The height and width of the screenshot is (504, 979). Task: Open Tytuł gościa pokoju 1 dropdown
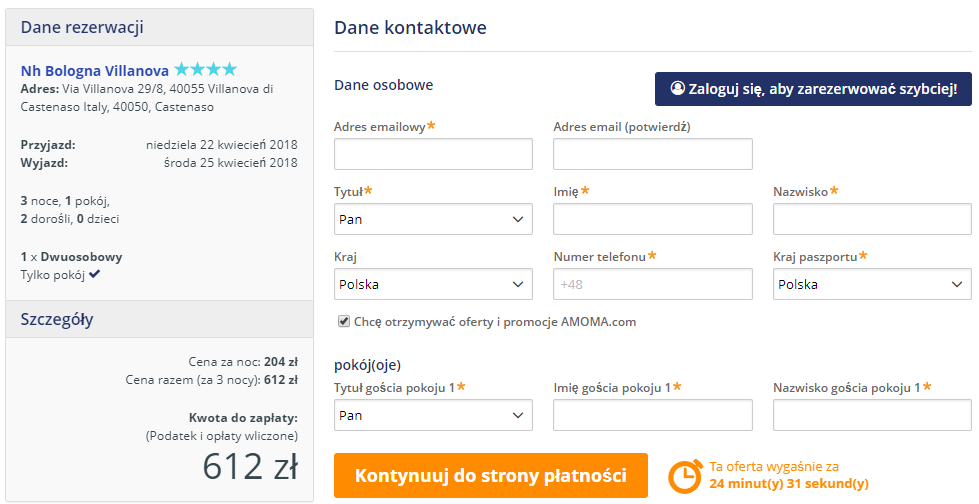[x=433, y=415]
